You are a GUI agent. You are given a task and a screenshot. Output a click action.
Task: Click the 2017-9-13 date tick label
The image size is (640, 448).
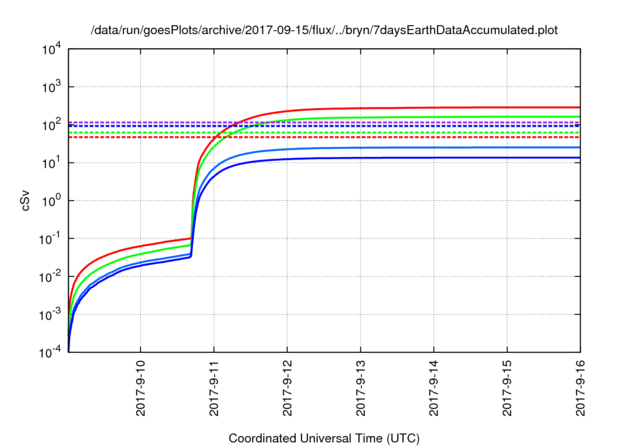[x=360, y=388]
